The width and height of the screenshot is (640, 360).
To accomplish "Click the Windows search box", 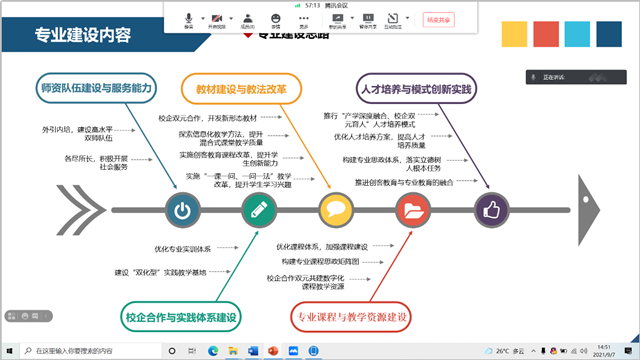I will [x=91, y=351].
